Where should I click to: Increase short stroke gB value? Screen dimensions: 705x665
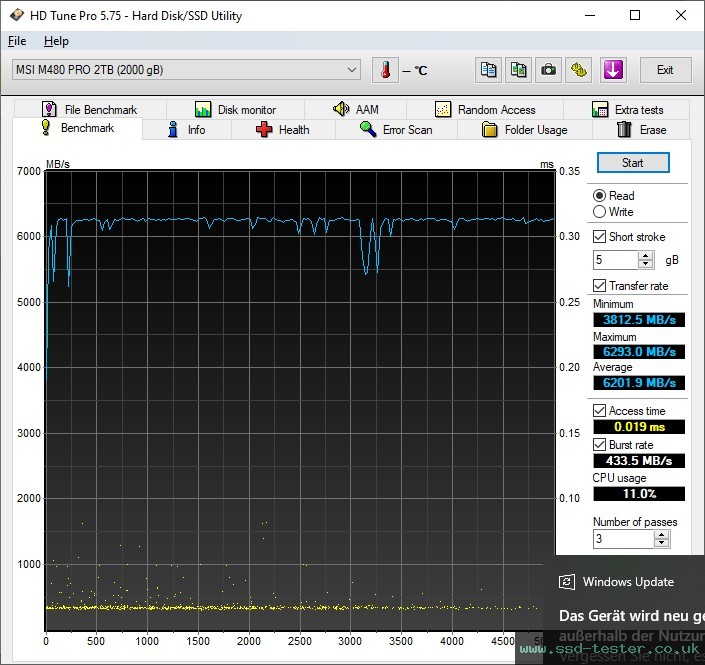(646, 255)
